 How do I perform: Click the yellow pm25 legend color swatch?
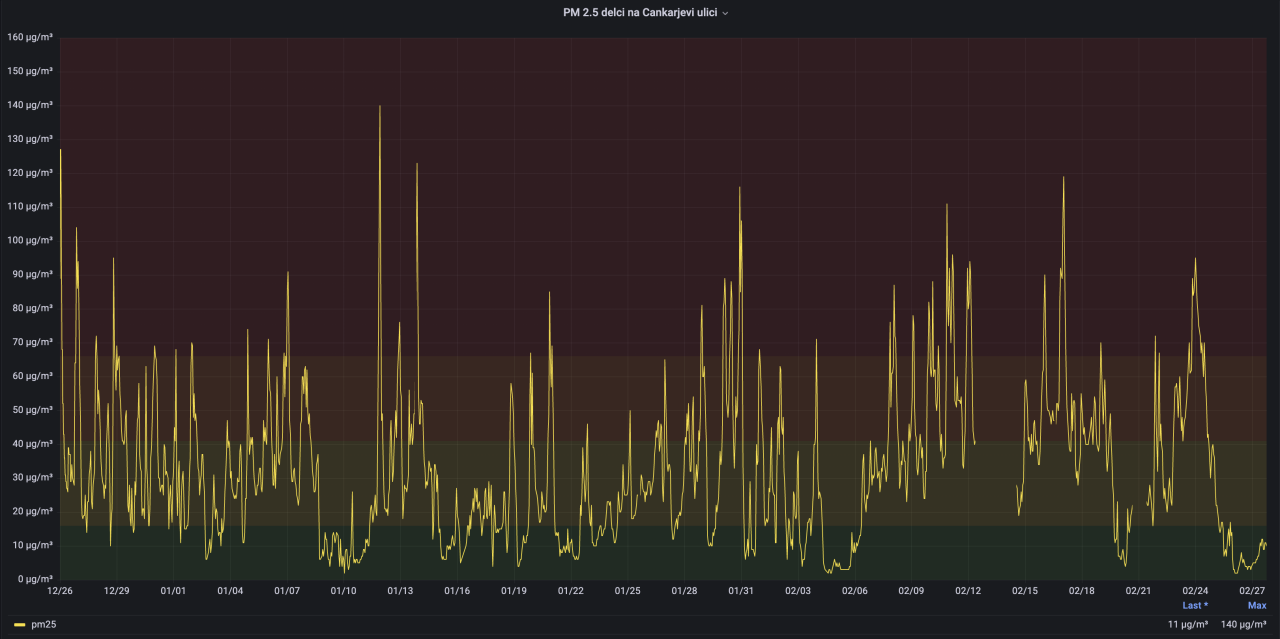[x=19, y=624]
